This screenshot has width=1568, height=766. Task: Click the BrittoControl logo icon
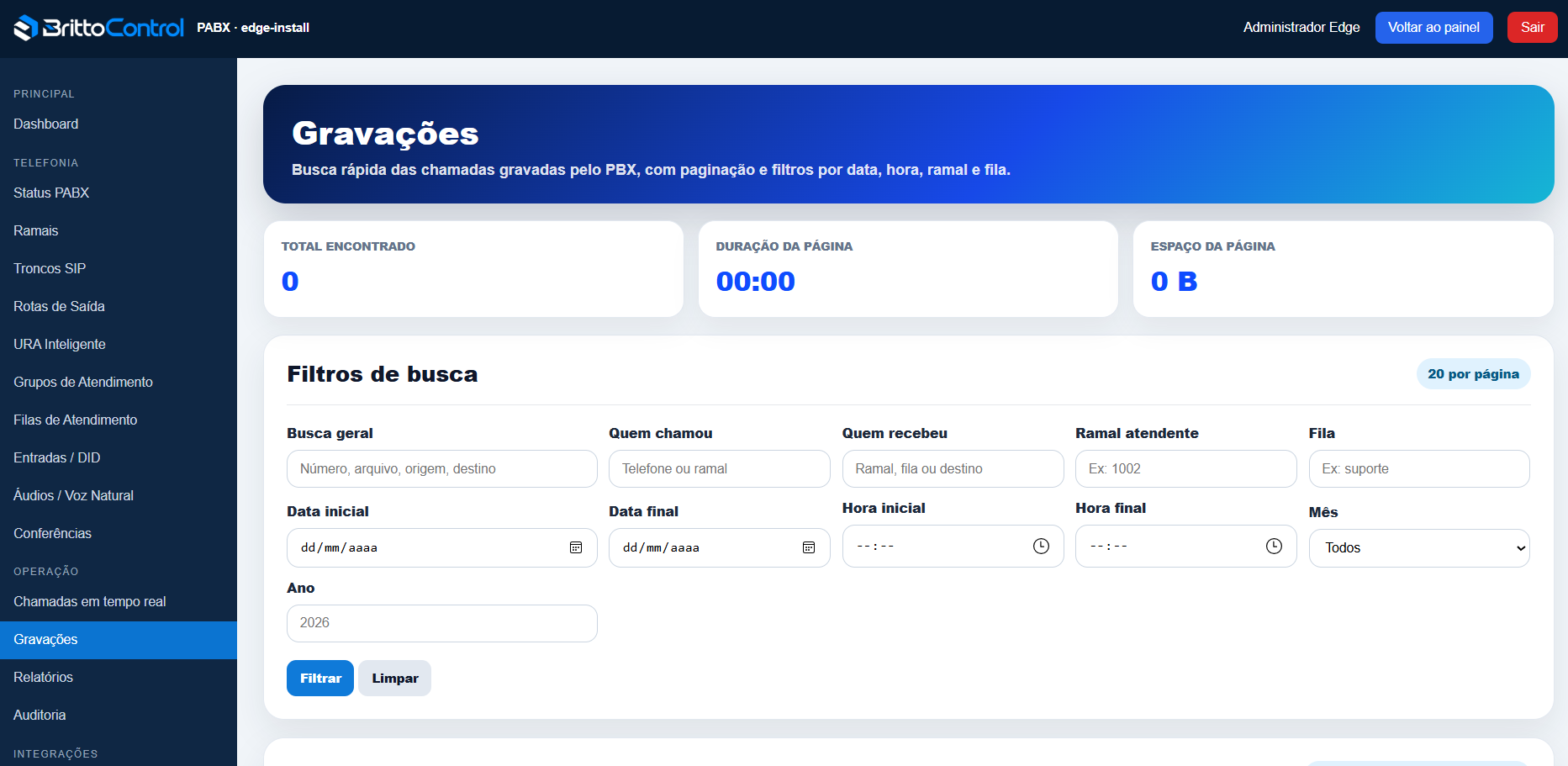(x=26, y=28)
